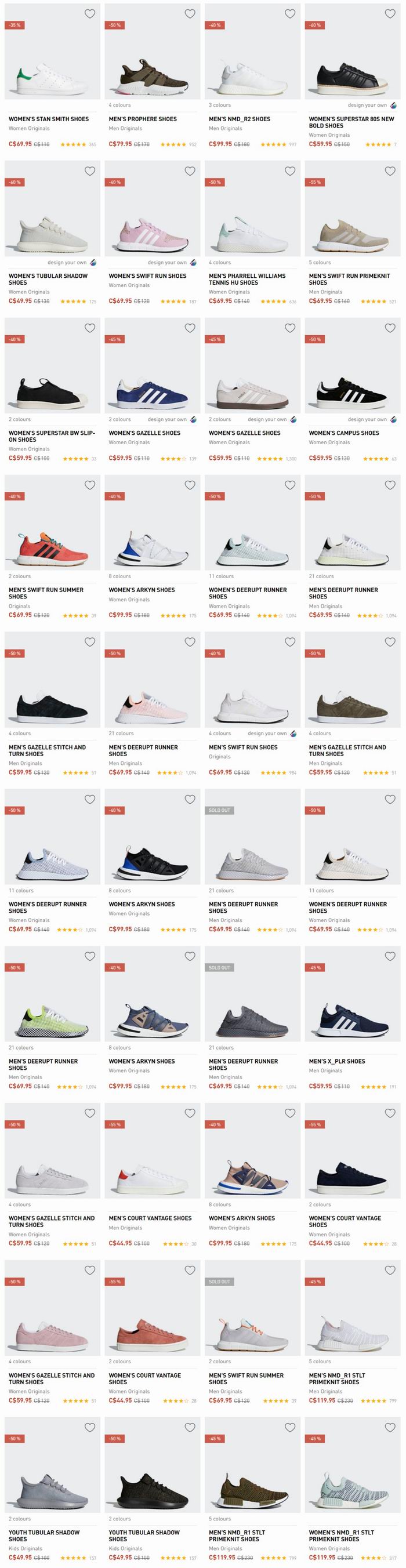Click the Men's Swift Run Primeknit Shoes thumbnail
This screenshot has height=1568, width=406.
coord(353,208)
